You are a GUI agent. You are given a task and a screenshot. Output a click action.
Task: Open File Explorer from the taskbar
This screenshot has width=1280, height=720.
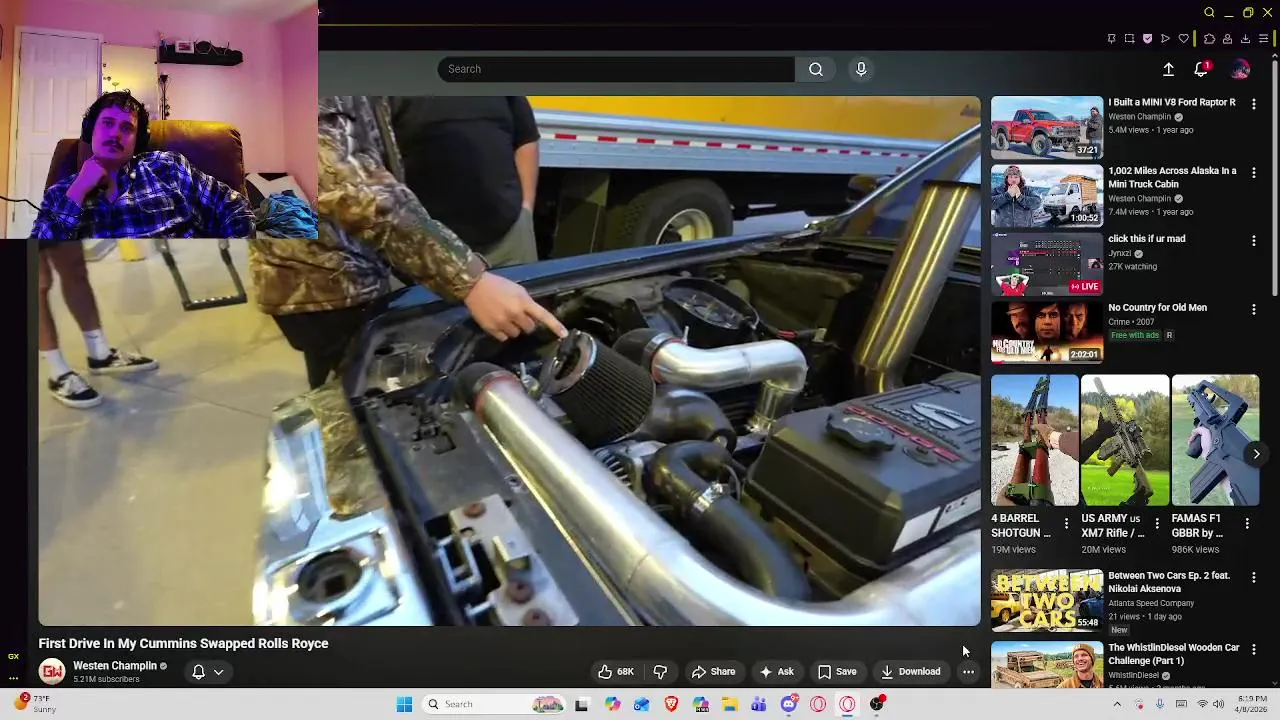click(730, 704)
